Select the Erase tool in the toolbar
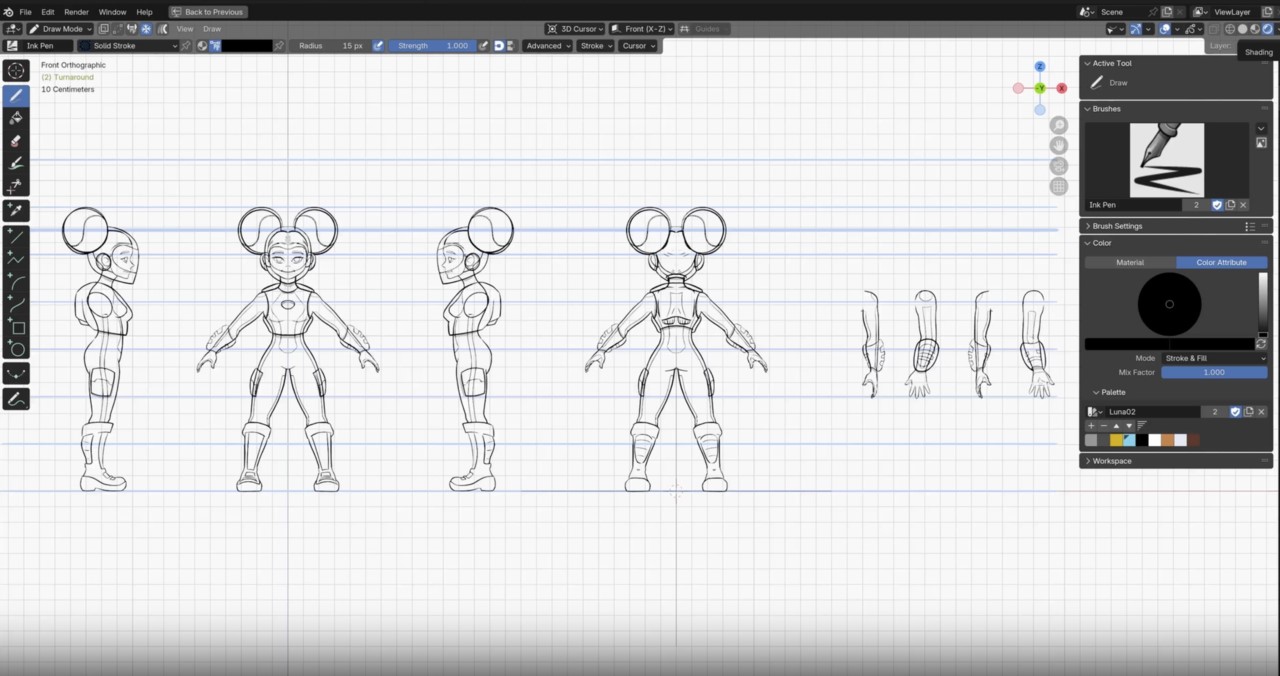This screenshot has width=1280, height=676. click(x=15, y=141)
